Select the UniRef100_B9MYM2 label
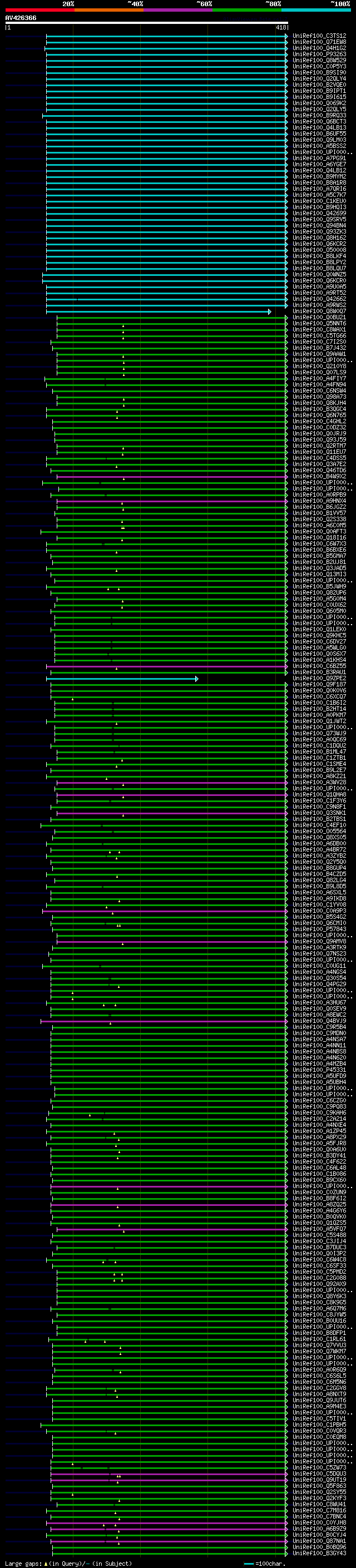Image resolution: width=356 pixels, height=1568 pixels. pyautogui.click(x=319, y=176)
